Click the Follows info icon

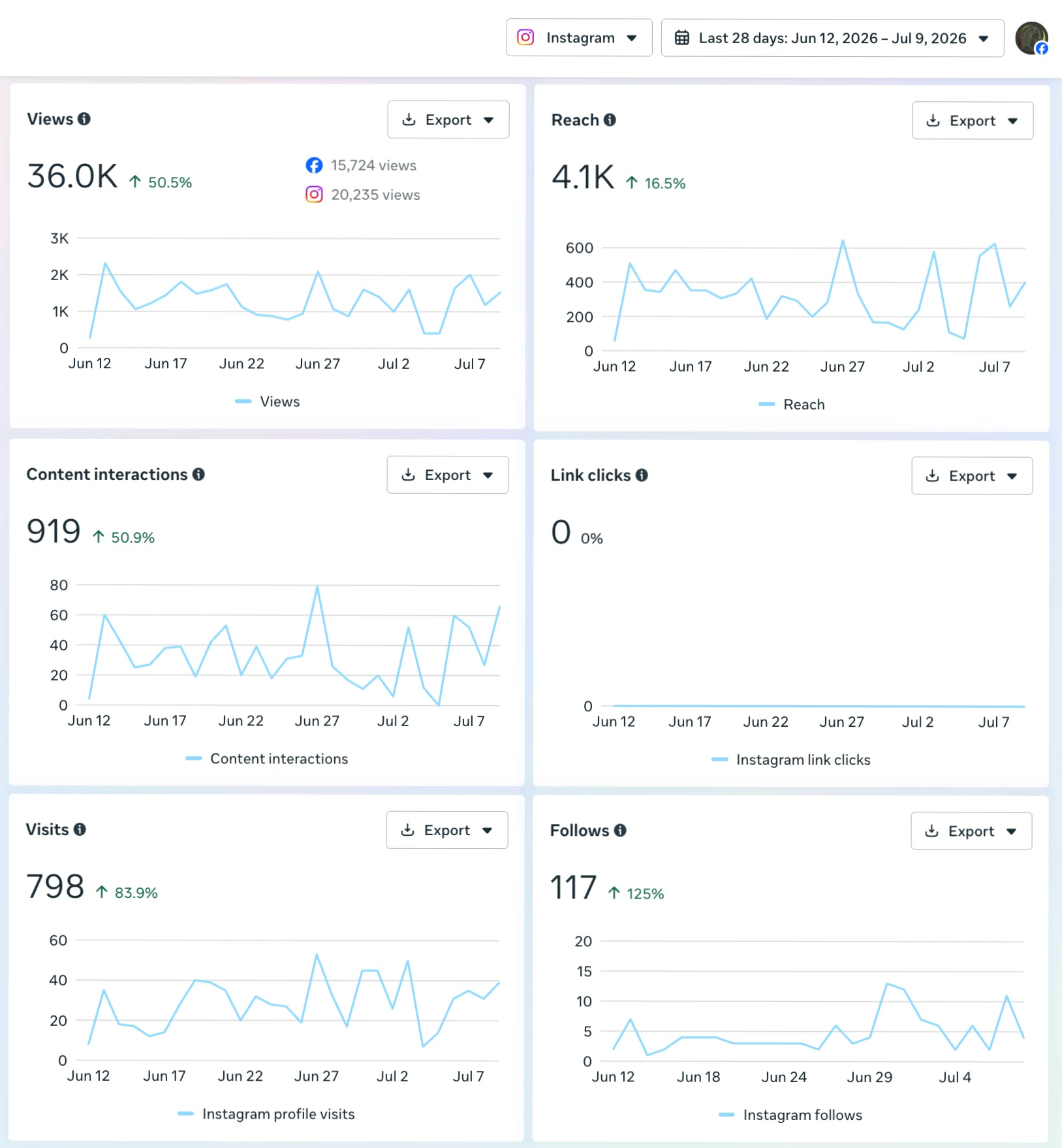pos(620,831)
